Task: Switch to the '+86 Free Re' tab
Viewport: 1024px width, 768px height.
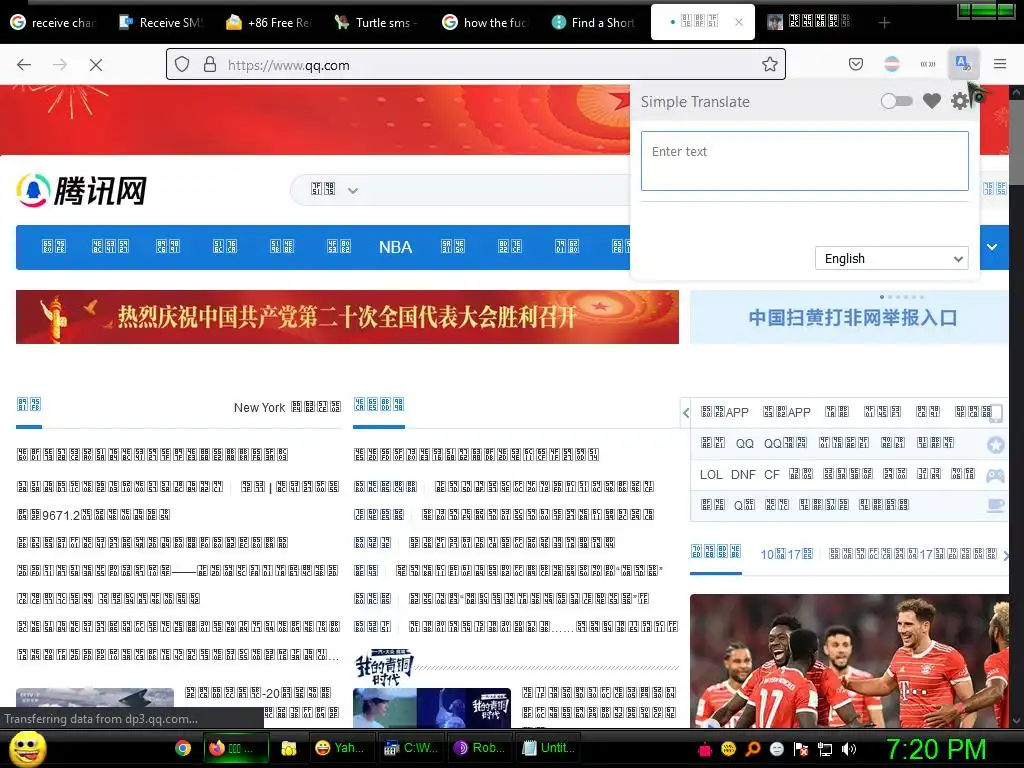Action: [x=268, y=23]
